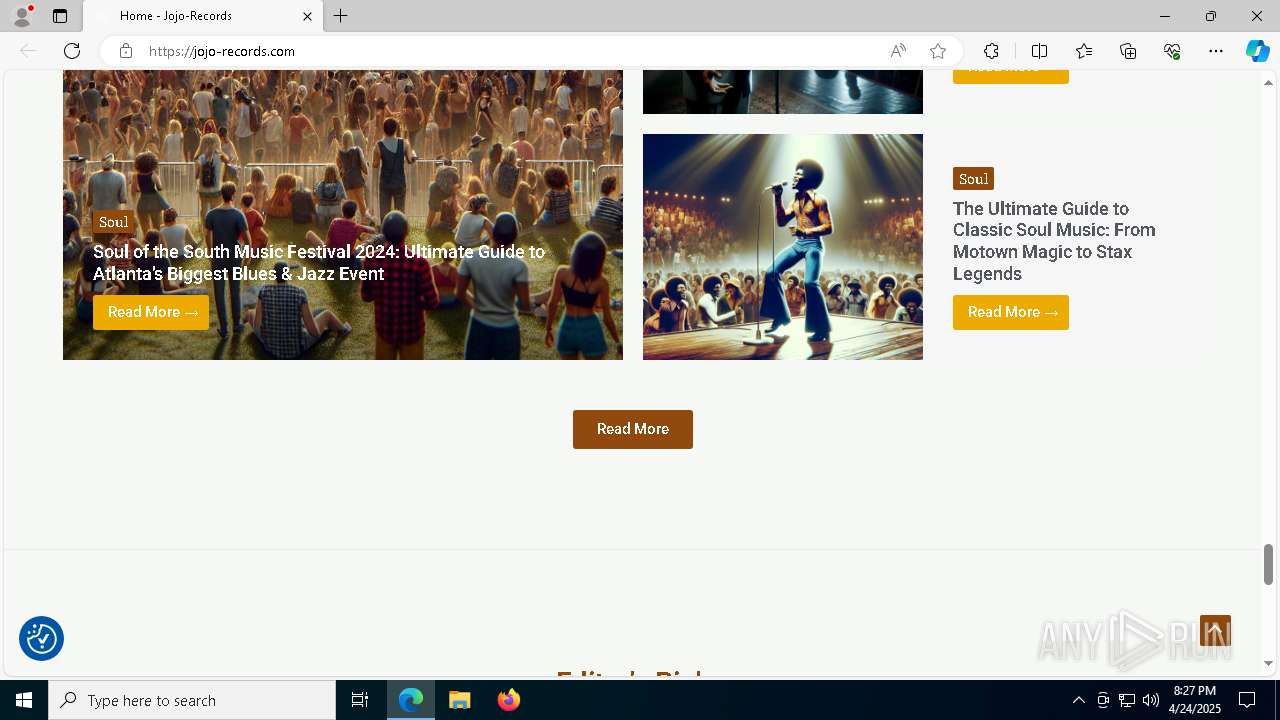The height and width of the screenshot is (720, 1280).
Task: Click Read More for Classic Soul guide
Action: (x=1011, y=312)
